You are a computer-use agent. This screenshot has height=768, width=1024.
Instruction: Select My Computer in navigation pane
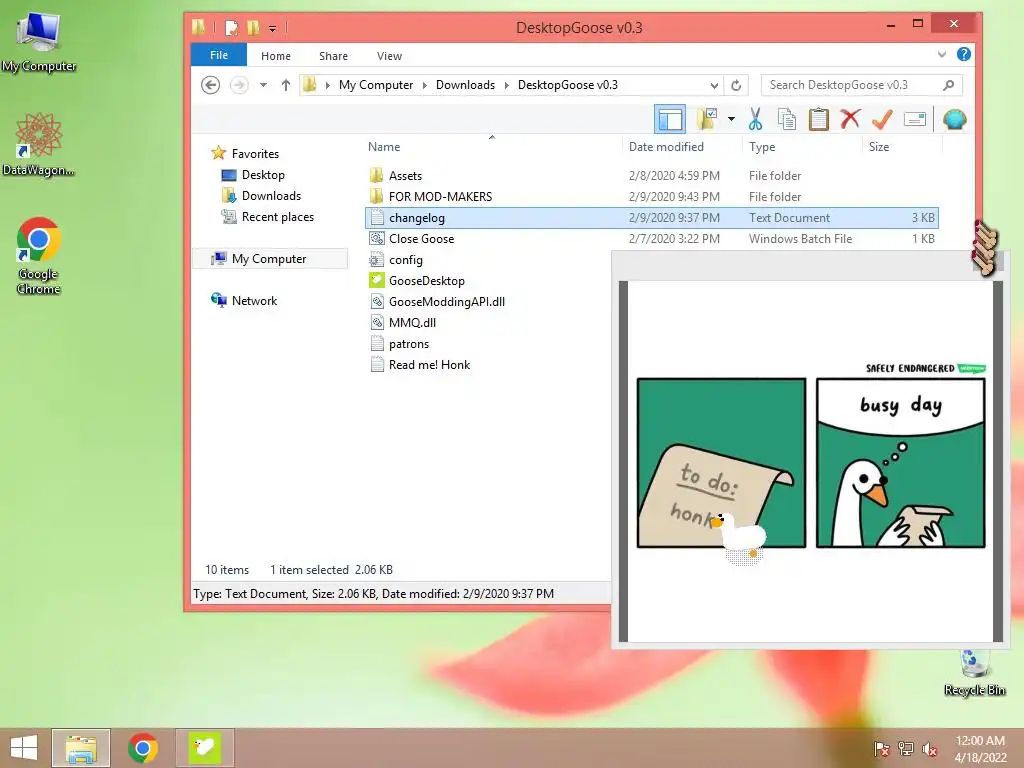tap(268, 259)
